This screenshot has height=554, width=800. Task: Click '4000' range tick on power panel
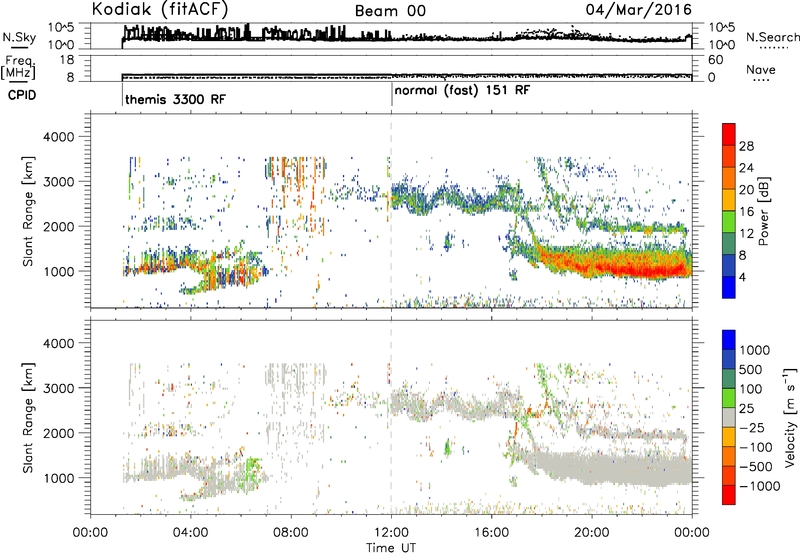[59, 137]
